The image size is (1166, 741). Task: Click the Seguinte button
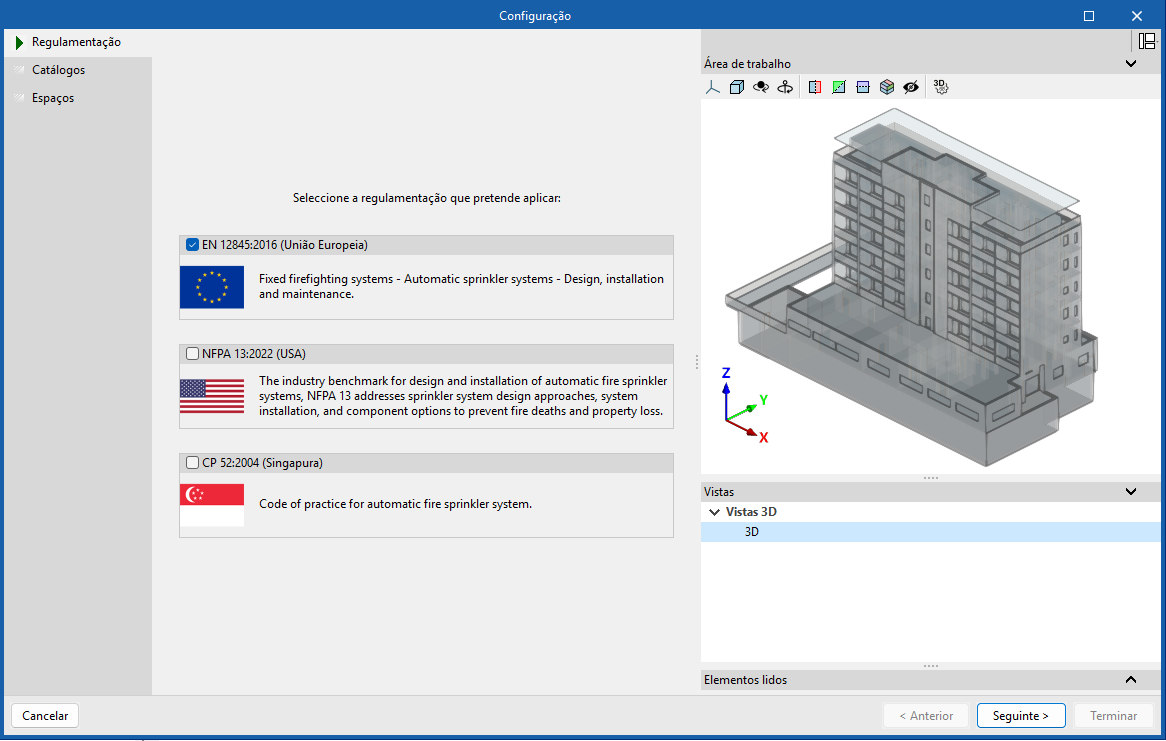(x=1021, y=716)
